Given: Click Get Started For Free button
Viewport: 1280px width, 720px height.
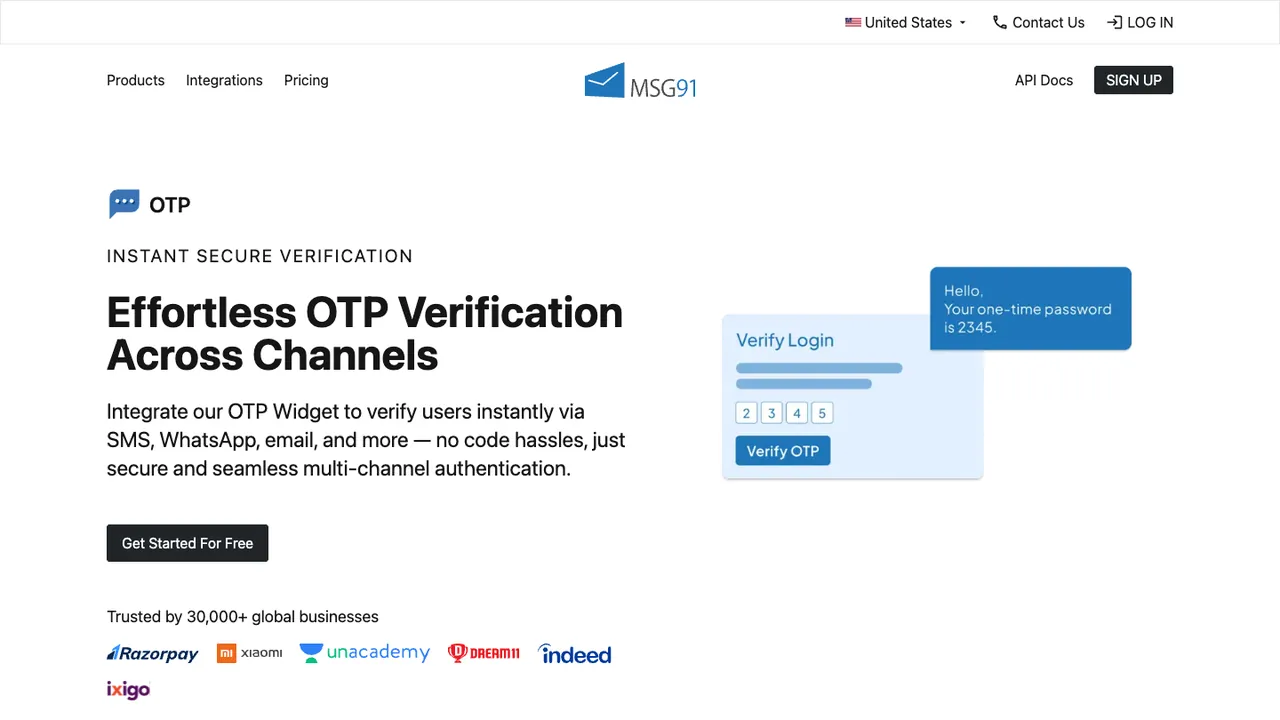Looking at the screenshot, I should point(188,543).
